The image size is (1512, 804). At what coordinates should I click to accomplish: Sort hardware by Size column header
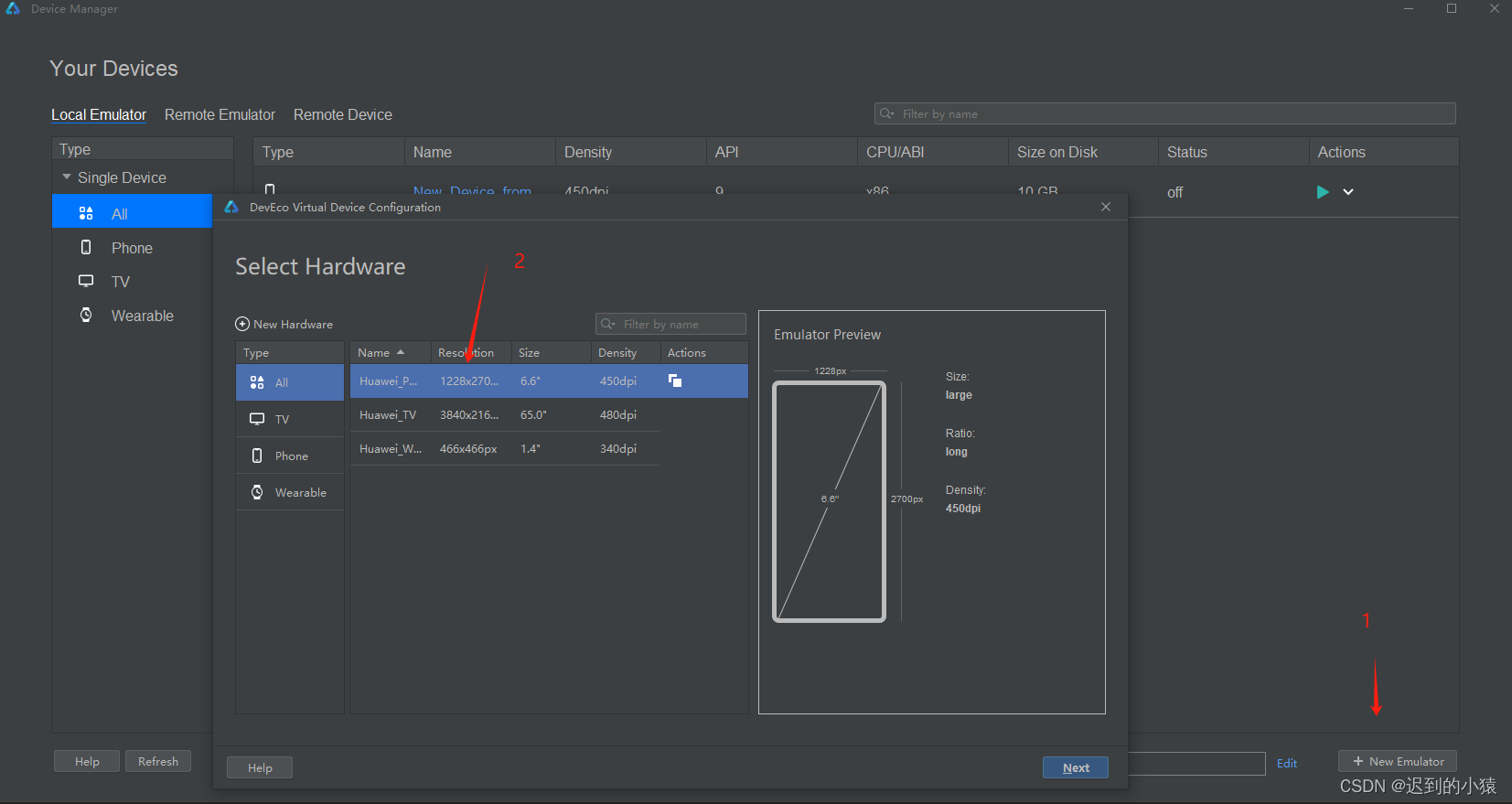[551, 352]
